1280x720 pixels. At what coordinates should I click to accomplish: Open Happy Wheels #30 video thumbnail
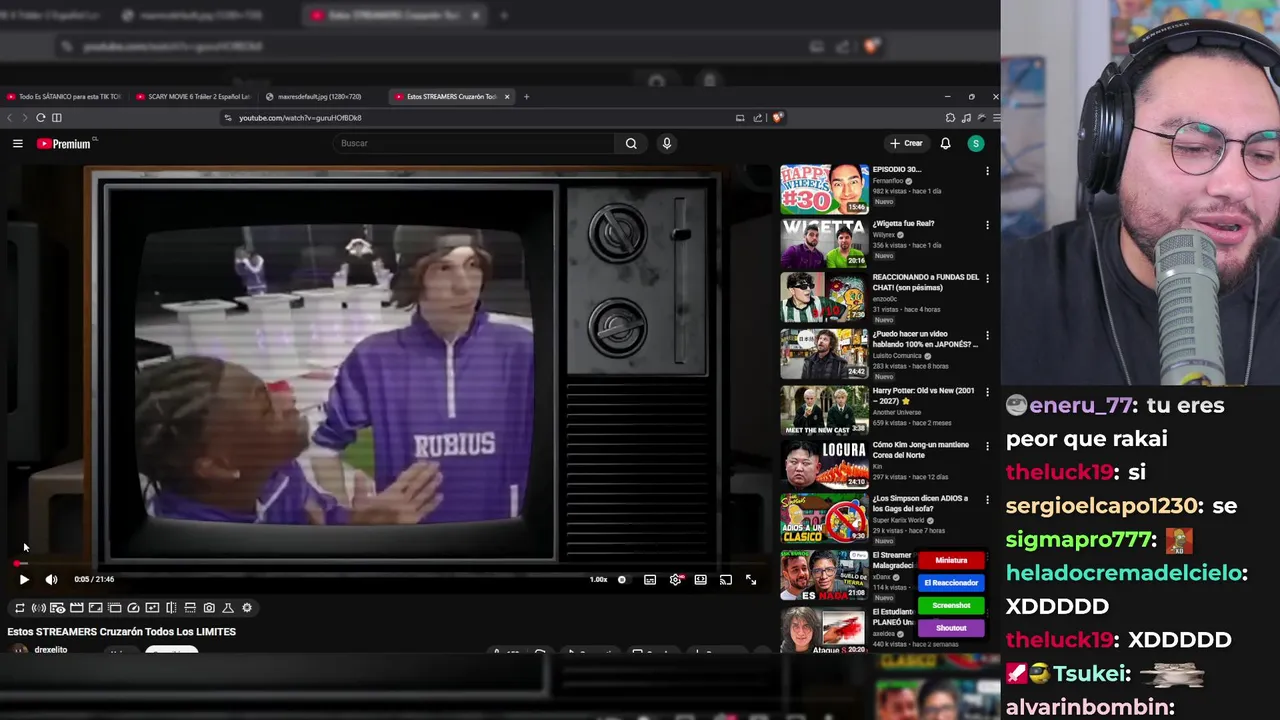[824, 189]
